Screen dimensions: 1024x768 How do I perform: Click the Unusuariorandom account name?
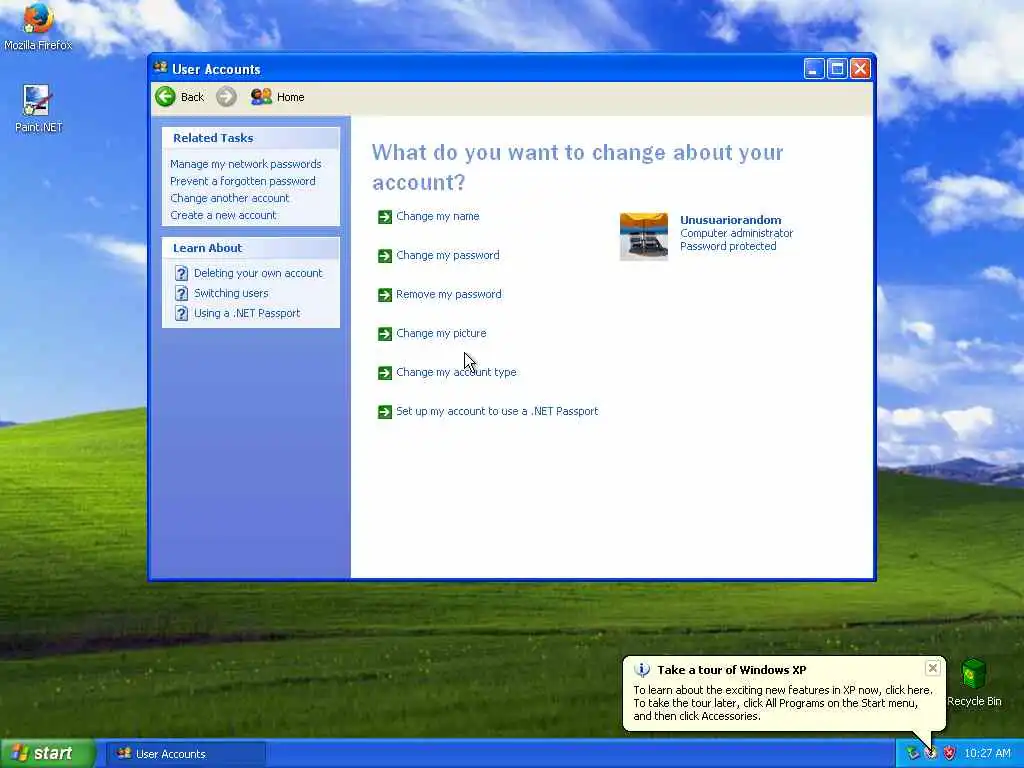click(x=731, y=220)
